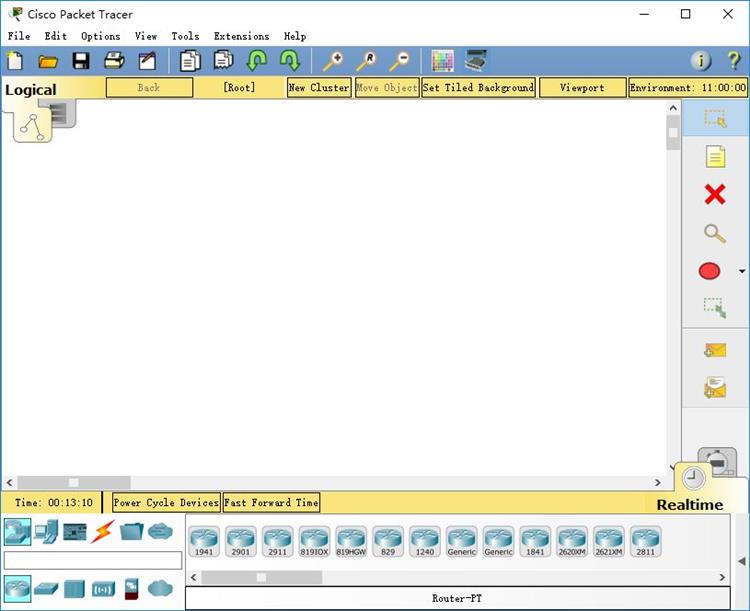Create a new file with New icon
Image resolution: width=750 pixels, height=611 pixels.
[15, 61]
